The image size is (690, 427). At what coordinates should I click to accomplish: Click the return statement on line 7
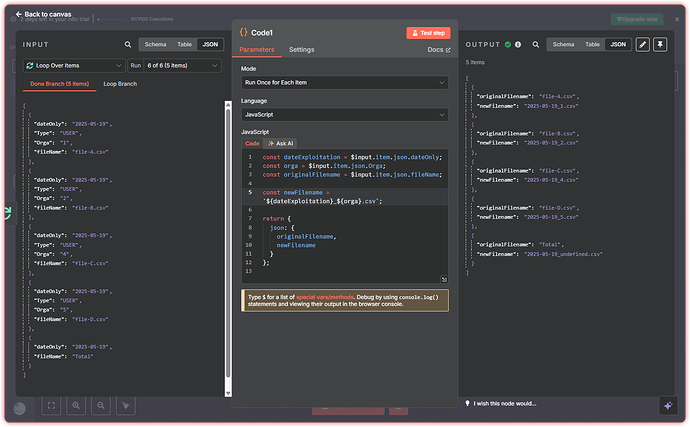[x=277, y=219]
